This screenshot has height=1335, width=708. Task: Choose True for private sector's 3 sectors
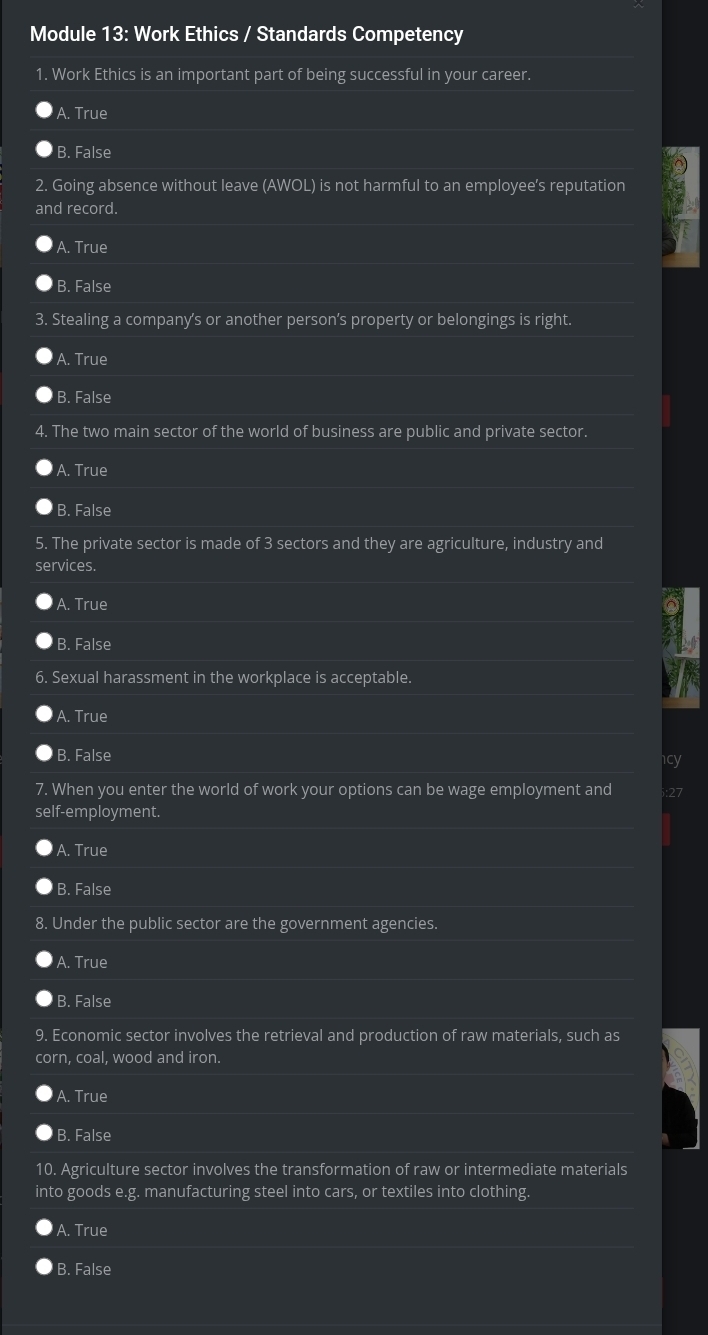[x=44, y=602]
